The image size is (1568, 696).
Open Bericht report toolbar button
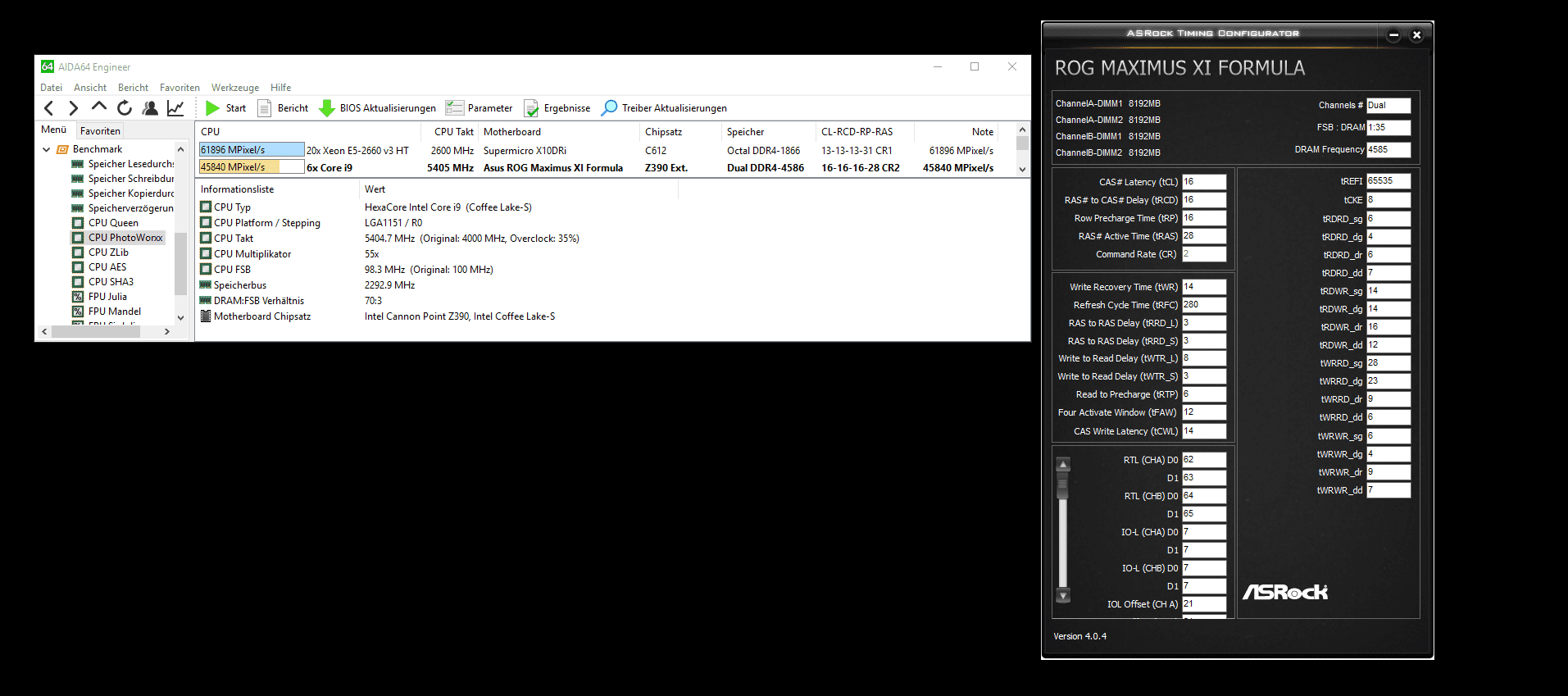[283, 108]
